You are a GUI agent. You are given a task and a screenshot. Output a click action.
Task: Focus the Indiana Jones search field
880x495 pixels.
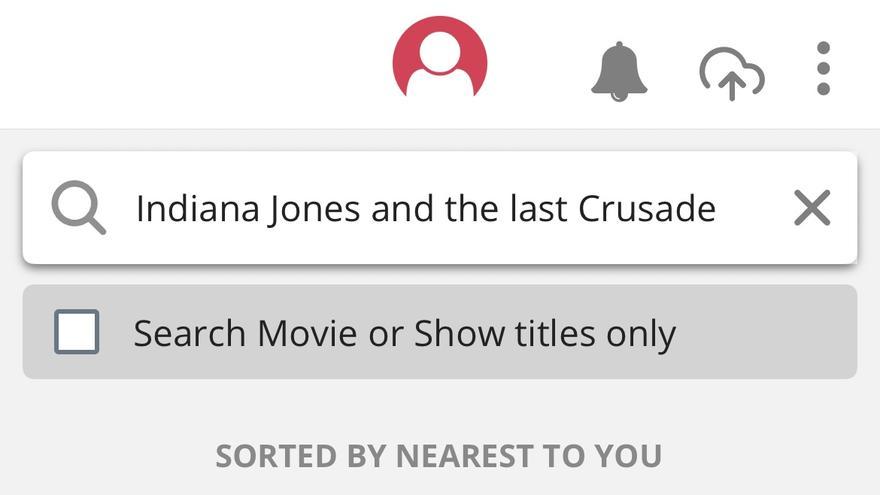tap(425, 208)
